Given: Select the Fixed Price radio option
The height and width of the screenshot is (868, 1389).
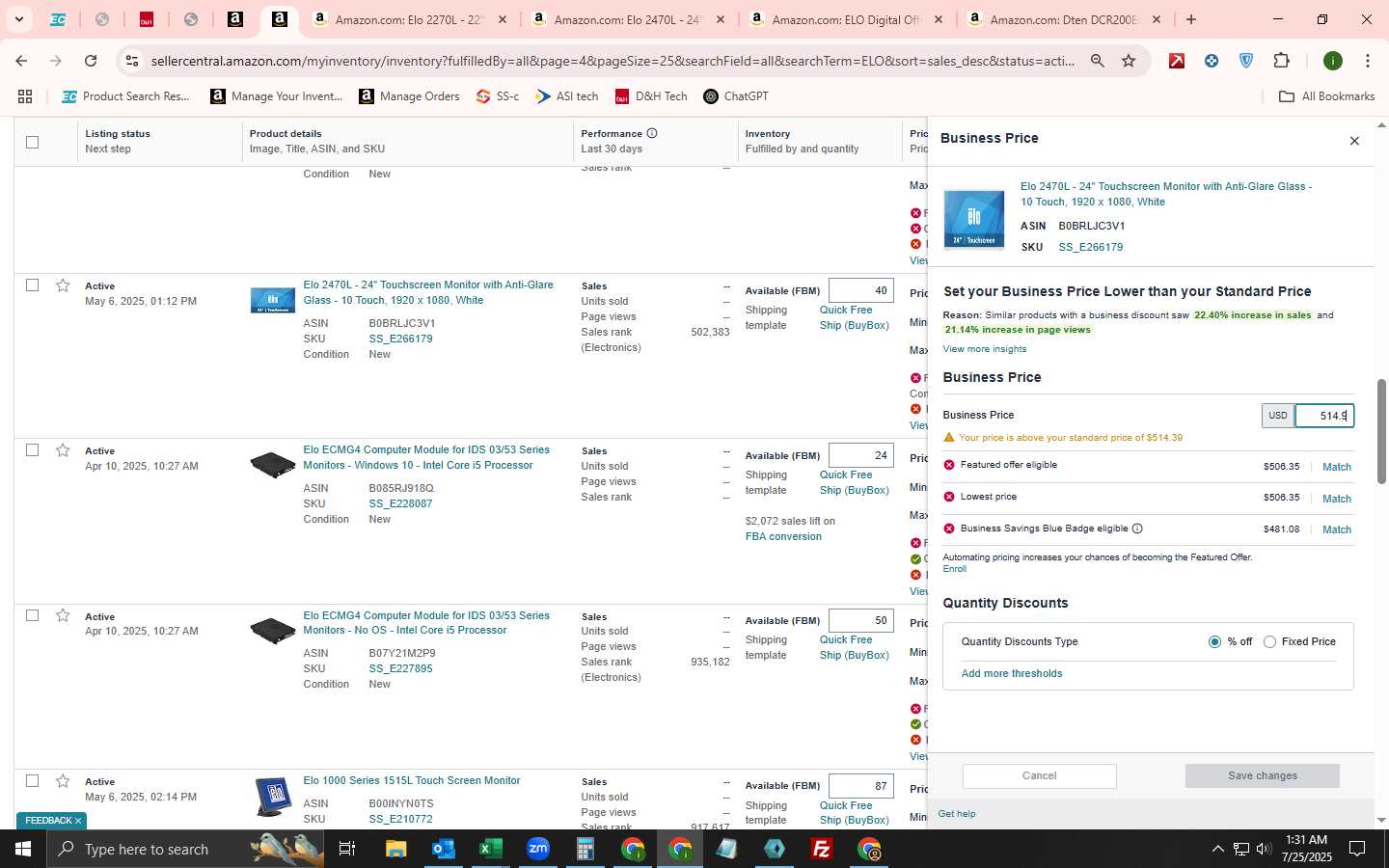Looking at the screenshot, I should tap(1269, 642).
